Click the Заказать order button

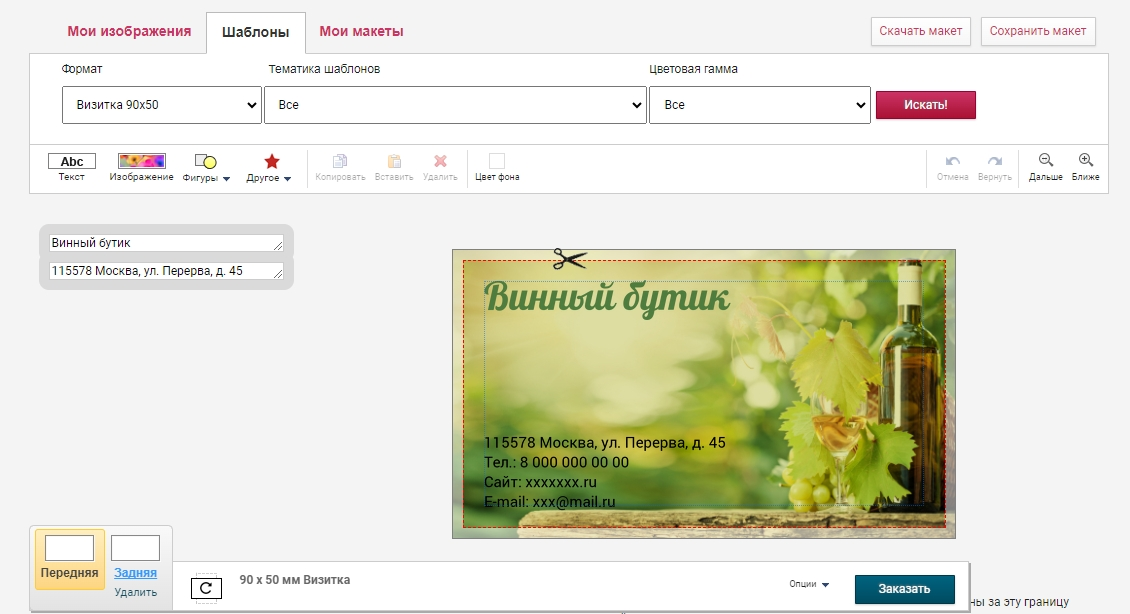(x=904, y=589)
